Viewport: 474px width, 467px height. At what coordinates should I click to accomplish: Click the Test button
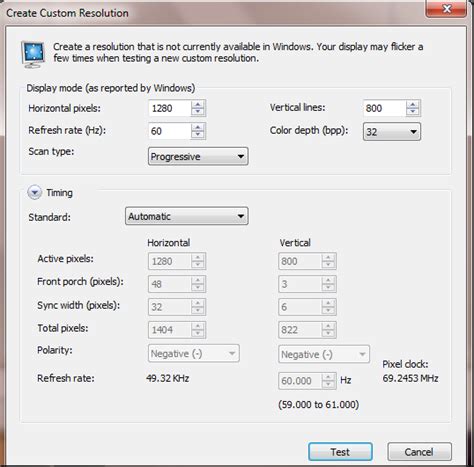340,452
